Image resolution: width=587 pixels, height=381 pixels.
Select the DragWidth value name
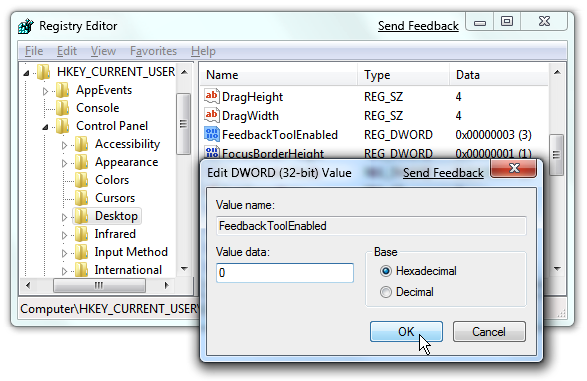[x=250, y=116]
